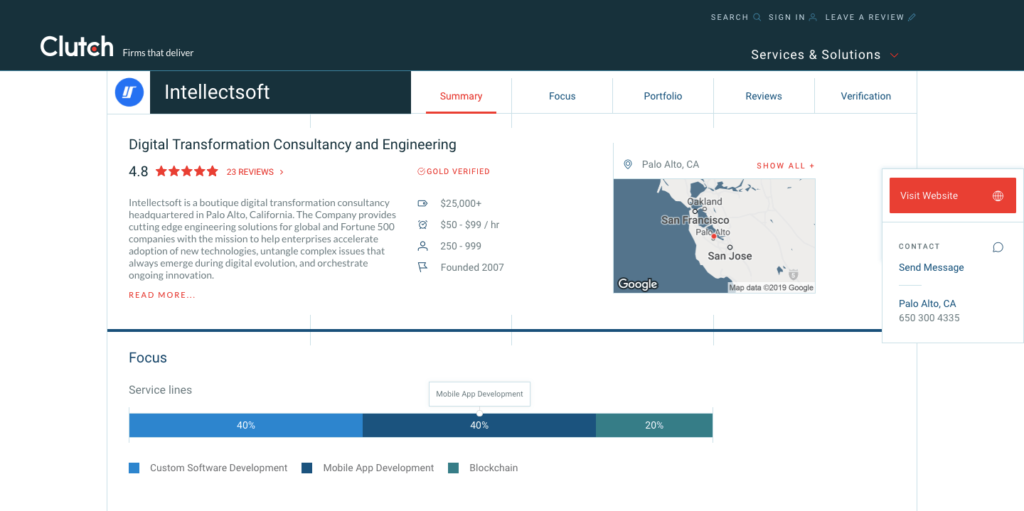Screen dimensions: 1024x511
Task: Click the Send Message link
Action: [931, 267]
